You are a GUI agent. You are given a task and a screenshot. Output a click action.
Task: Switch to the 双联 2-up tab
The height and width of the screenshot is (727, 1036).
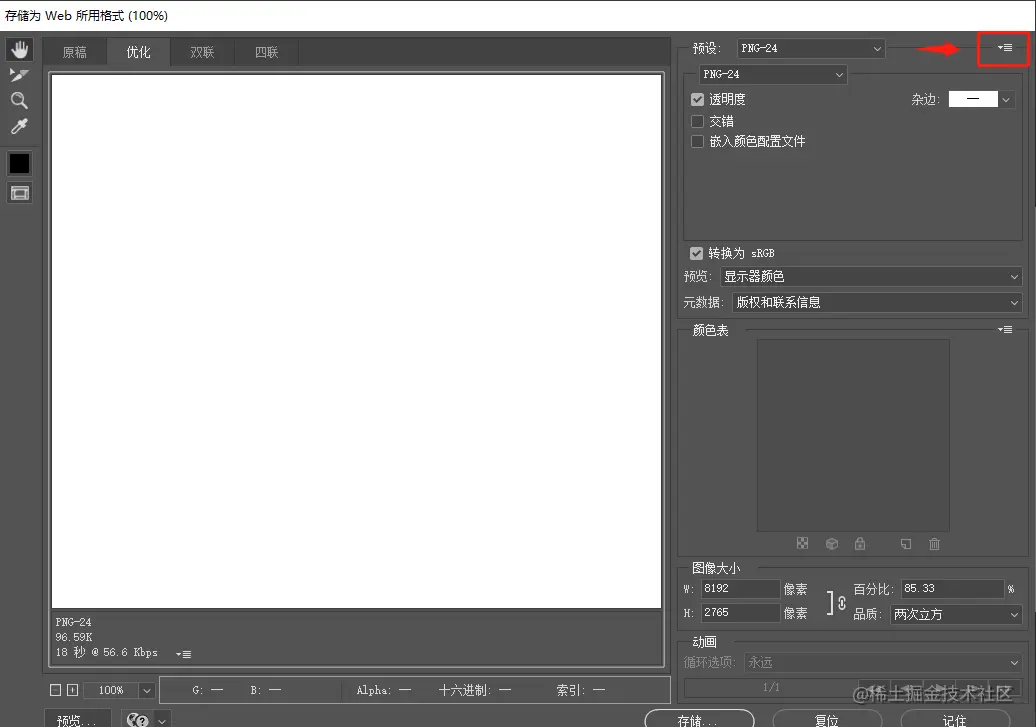tap(202, 51)
